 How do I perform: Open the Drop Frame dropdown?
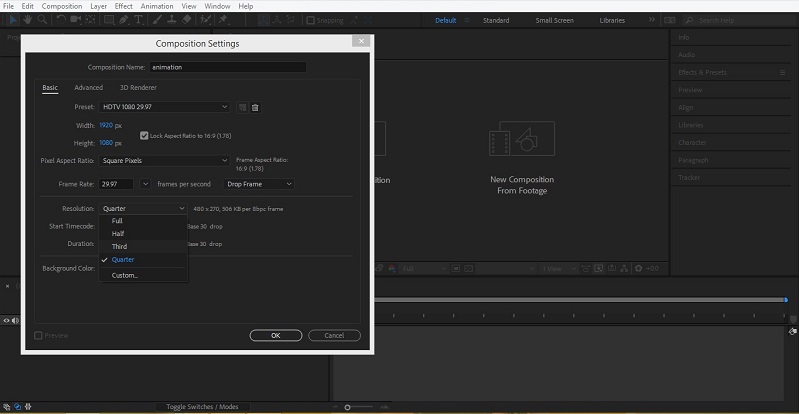(x=259, y=184)
